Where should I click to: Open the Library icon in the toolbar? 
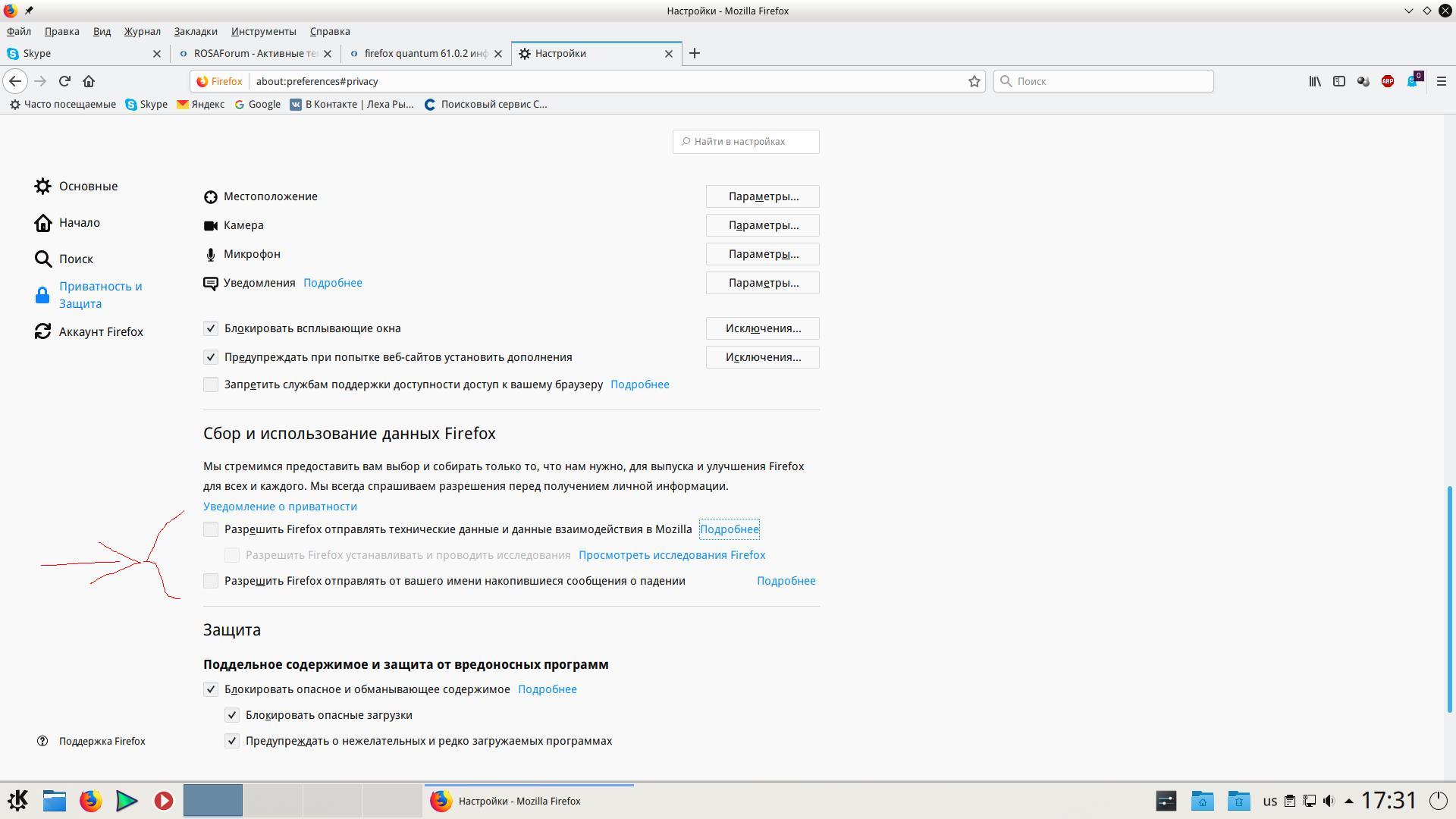1315,81
